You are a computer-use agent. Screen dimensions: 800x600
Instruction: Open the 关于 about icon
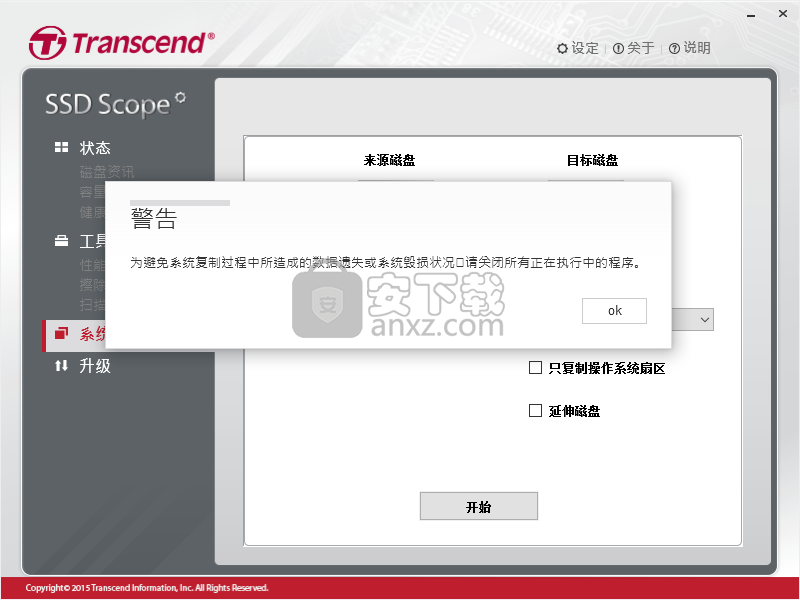point(618,48)
